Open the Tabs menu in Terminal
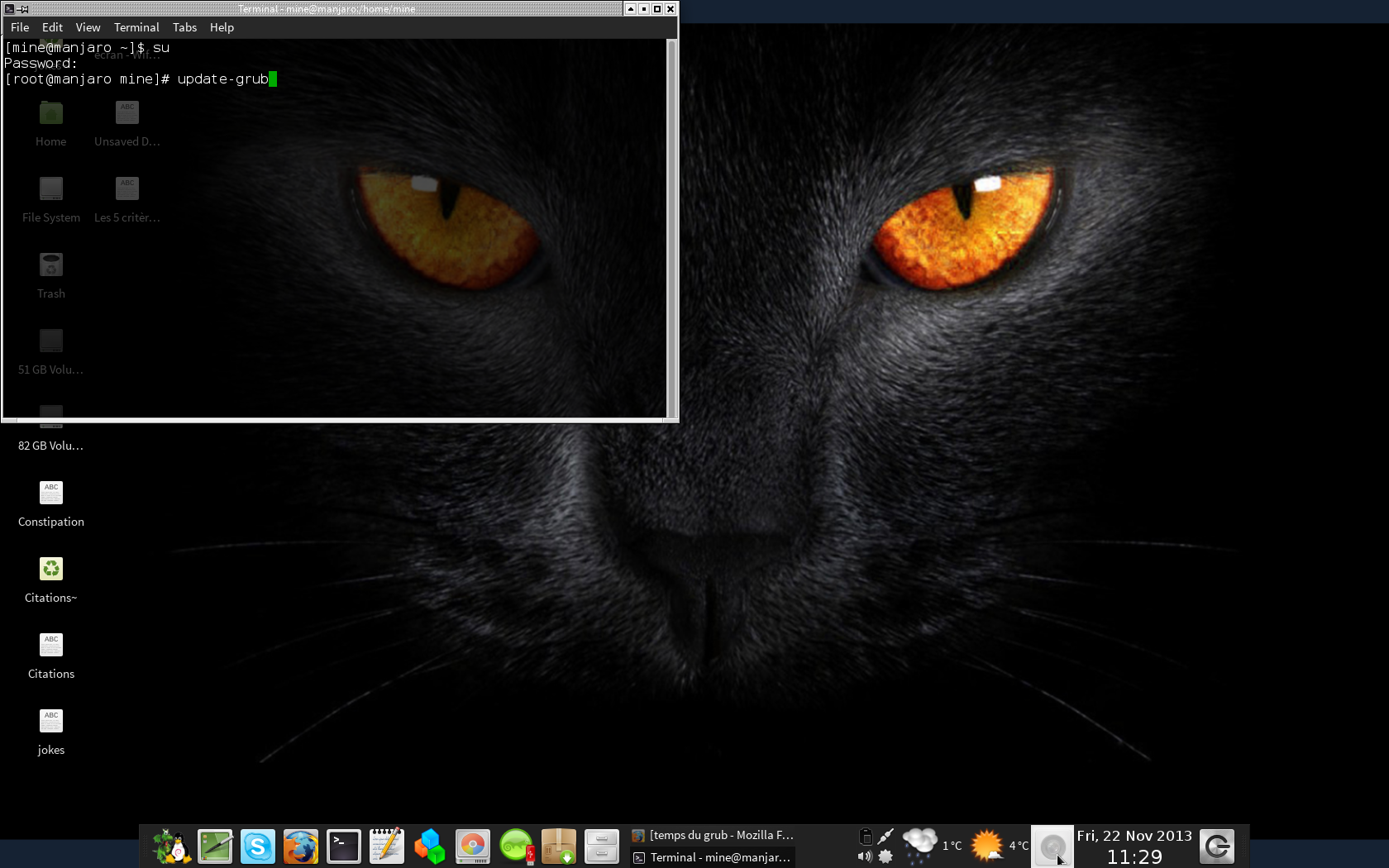The width and height of the screenshot is (1389, 868). pyautogui.click(x=184, y=27)
